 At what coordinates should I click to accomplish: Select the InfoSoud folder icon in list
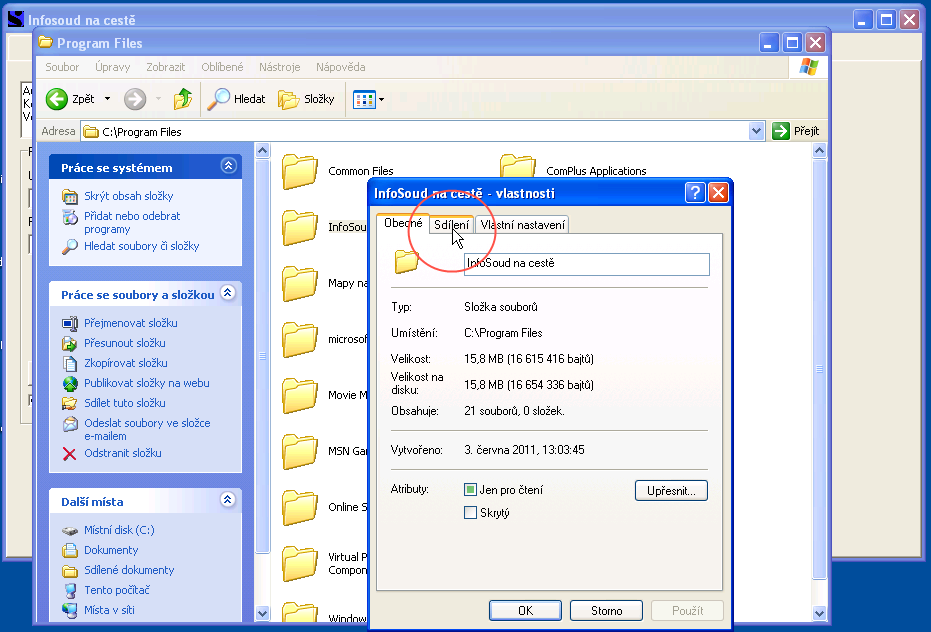pos(300,227)
